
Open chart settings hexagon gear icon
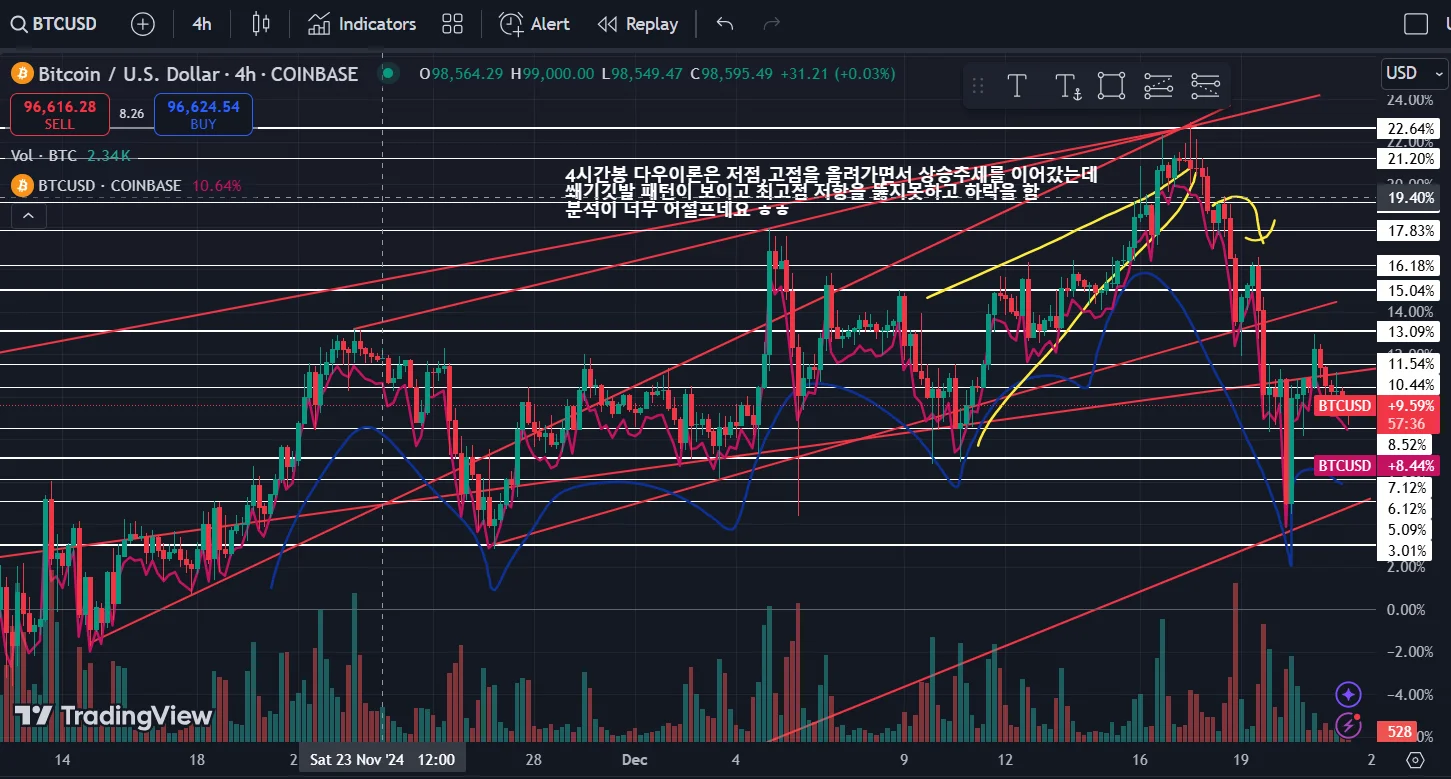(x=1415, y=760)
